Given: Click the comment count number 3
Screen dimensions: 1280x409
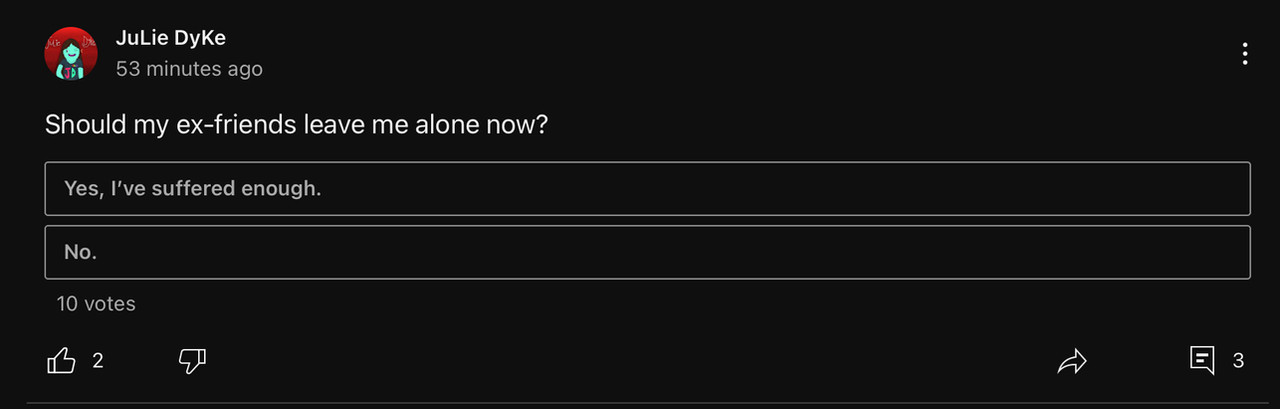Looking at the screenshot, I should tap(1238, 361).
